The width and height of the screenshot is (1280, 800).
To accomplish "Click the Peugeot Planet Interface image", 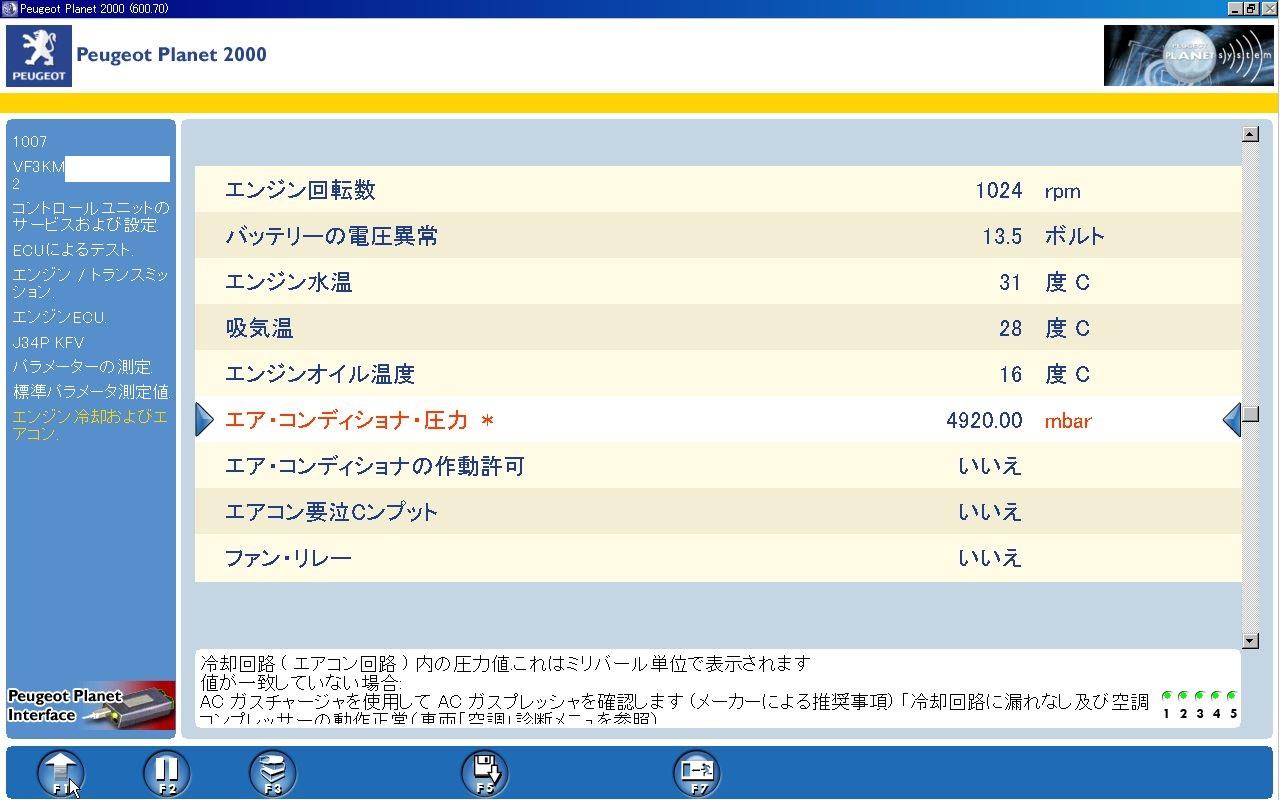I will 91,706.
